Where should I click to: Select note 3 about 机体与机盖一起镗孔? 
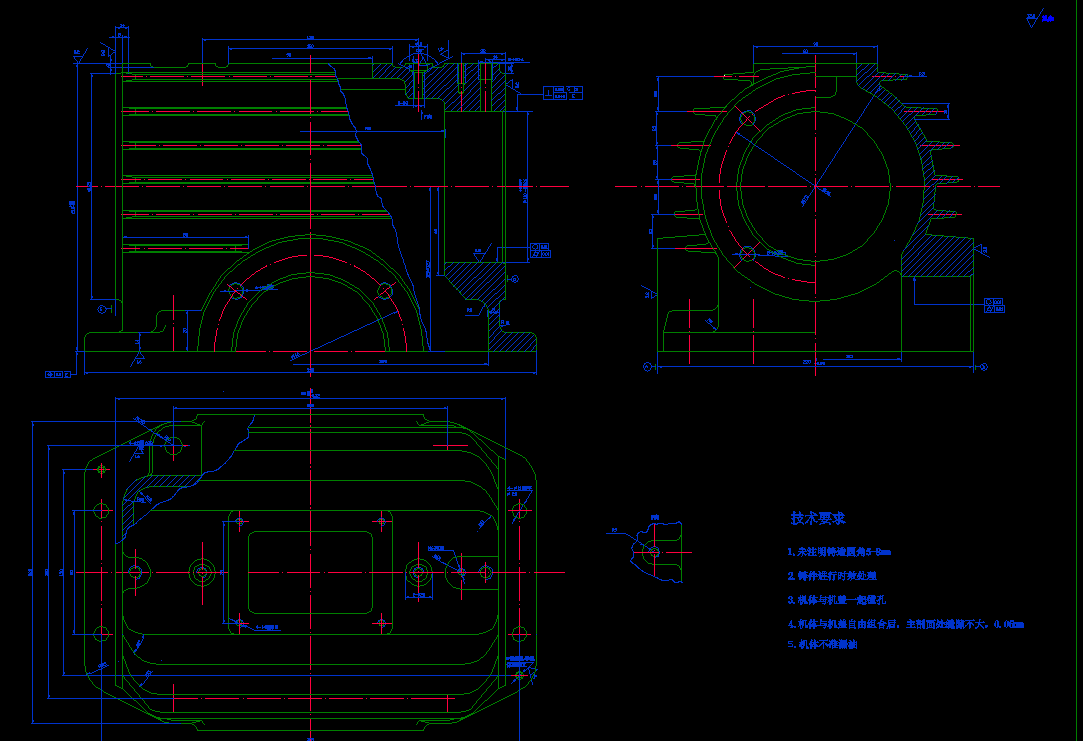(836, 599)
